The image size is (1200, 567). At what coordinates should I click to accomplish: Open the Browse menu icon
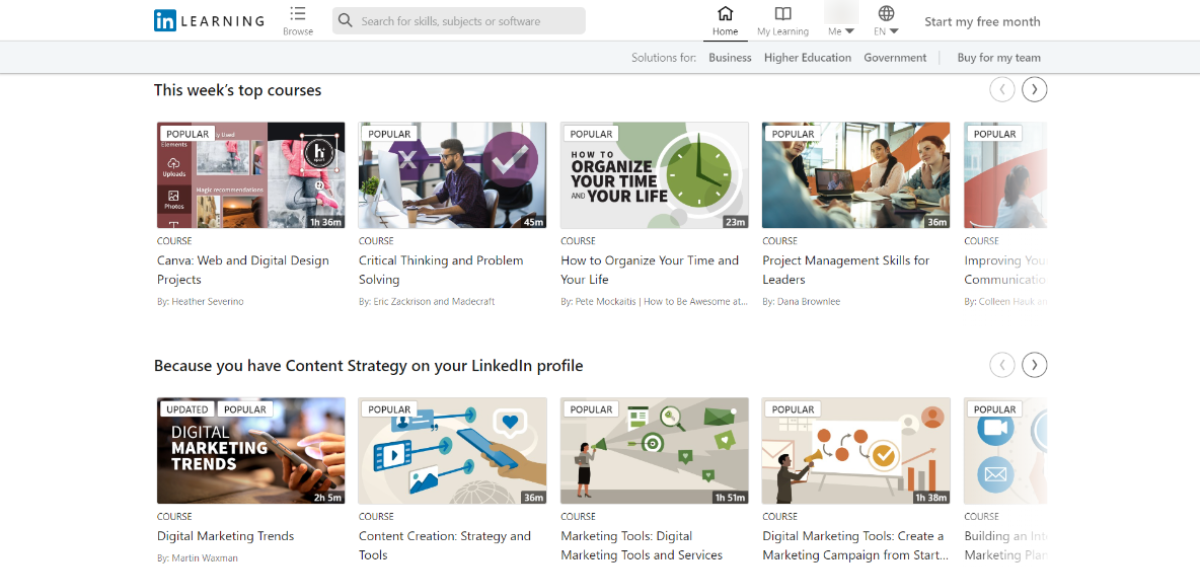[x=298, y=14]
